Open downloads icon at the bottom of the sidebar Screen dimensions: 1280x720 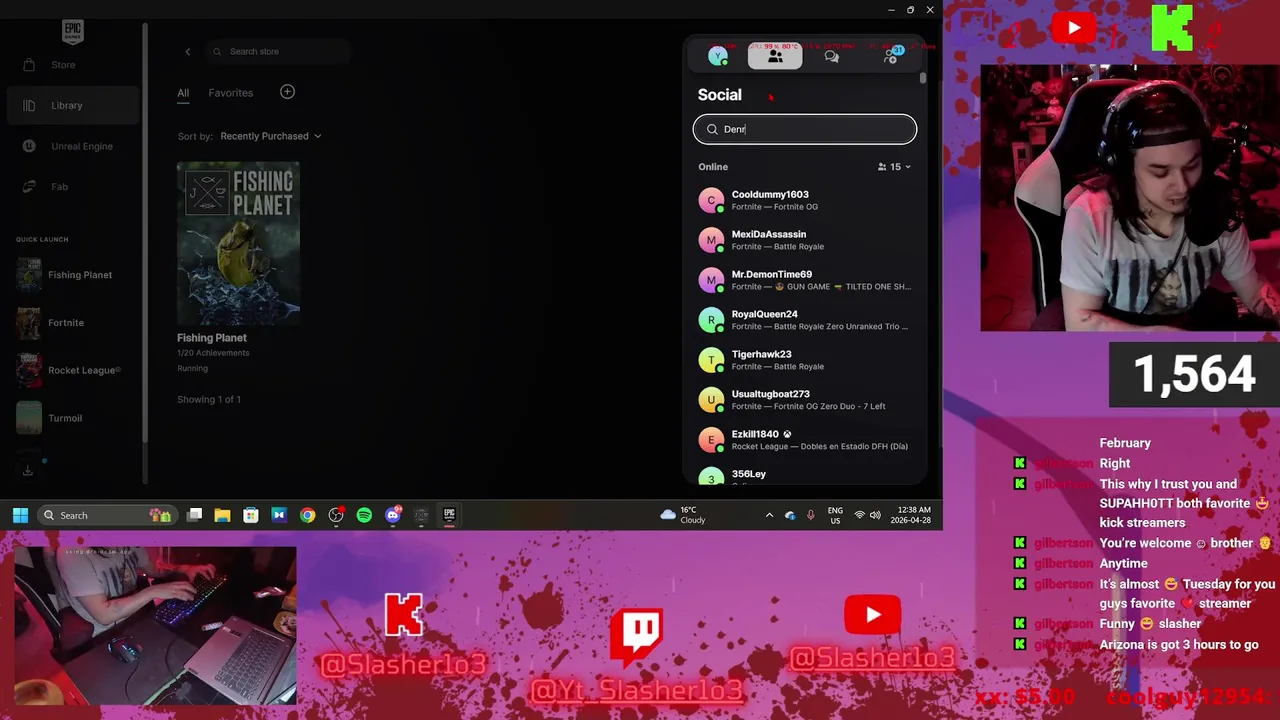[x=28, y=470]
